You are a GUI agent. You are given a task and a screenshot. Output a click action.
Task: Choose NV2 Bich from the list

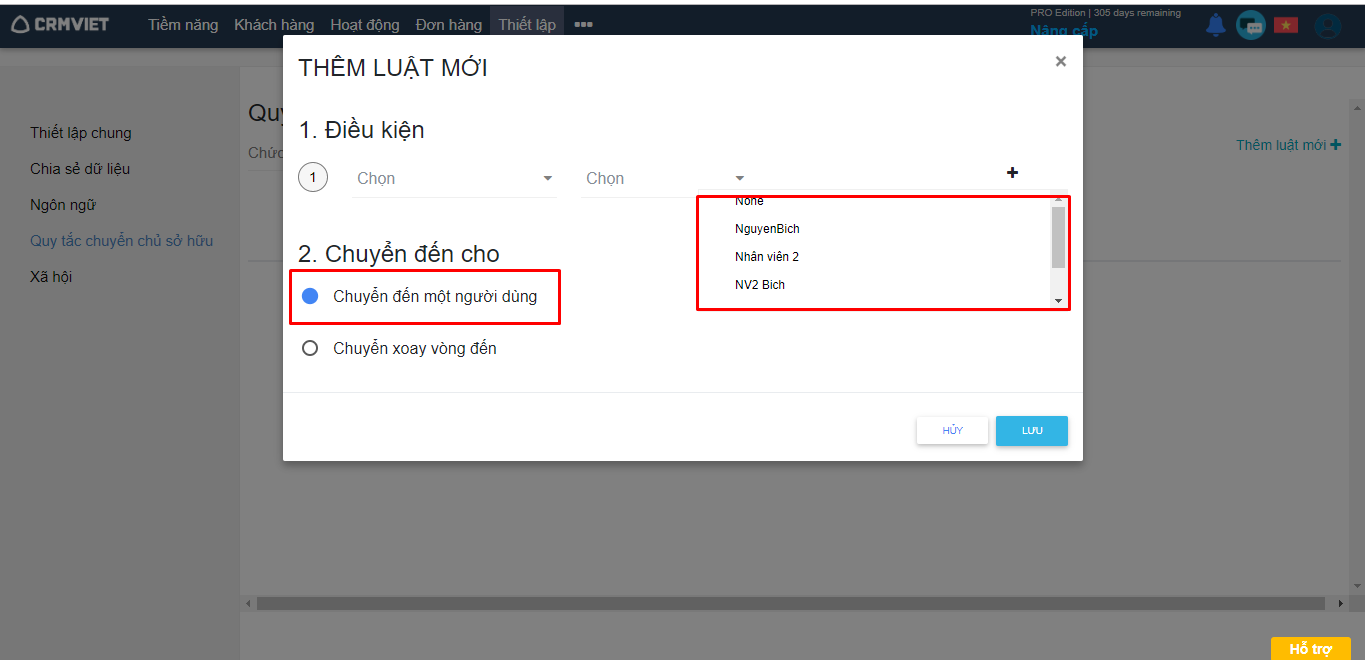point(760,285)
